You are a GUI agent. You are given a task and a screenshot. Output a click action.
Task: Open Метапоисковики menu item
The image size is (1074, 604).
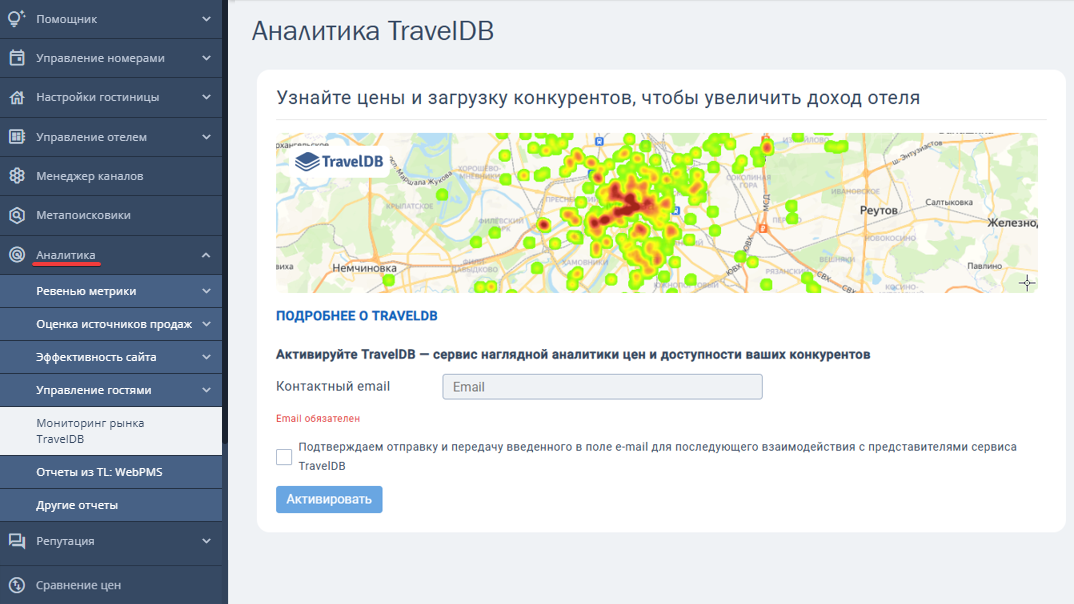pos(111,215)
